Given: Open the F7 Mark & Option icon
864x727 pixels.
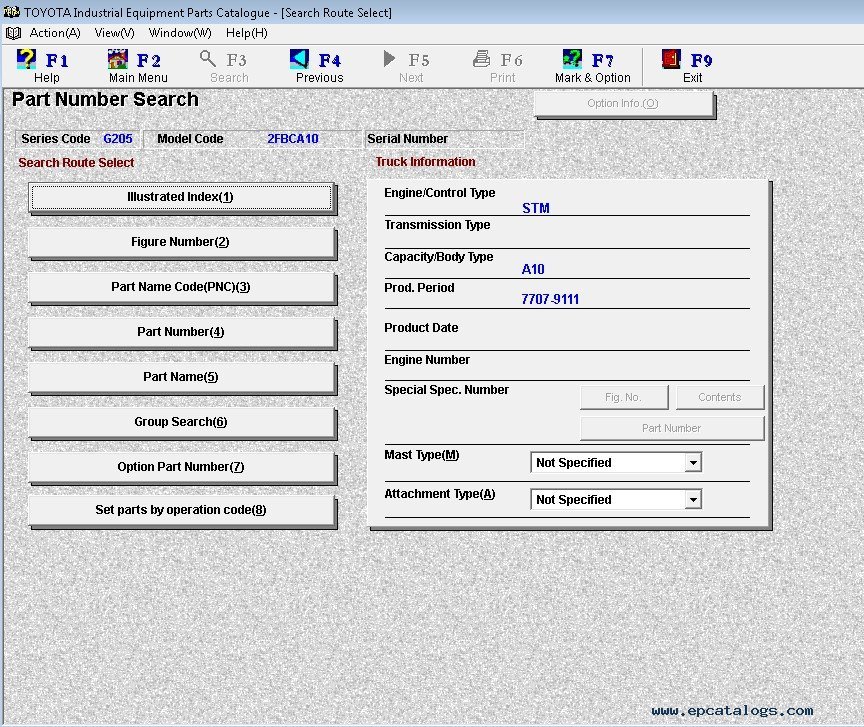Looking at the screenshot, I should (572, 59).
